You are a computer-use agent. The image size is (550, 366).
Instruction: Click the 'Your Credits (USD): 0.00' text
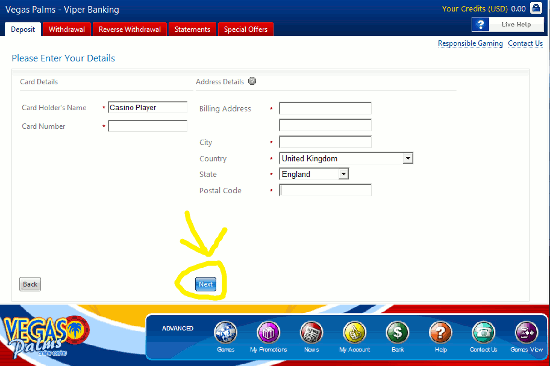pos(484,9)
